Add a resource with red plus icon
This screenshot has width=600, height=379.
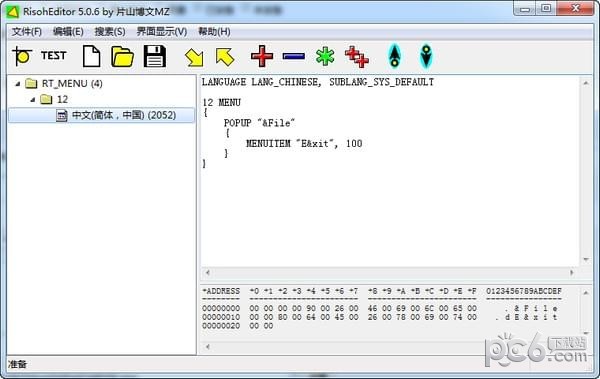point(262,56)
